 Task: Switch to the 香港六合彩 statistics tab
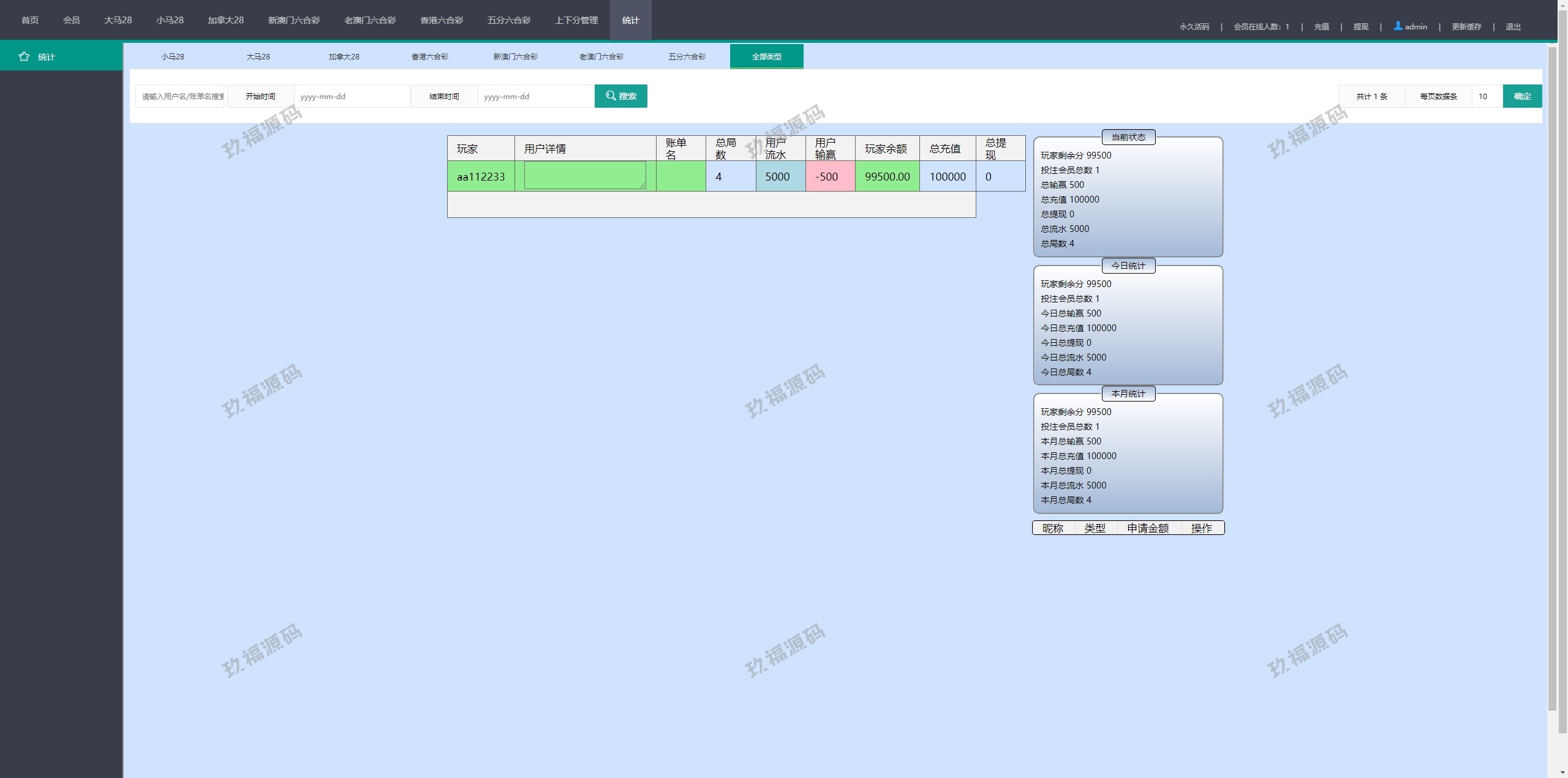click(x=429, y=56)
